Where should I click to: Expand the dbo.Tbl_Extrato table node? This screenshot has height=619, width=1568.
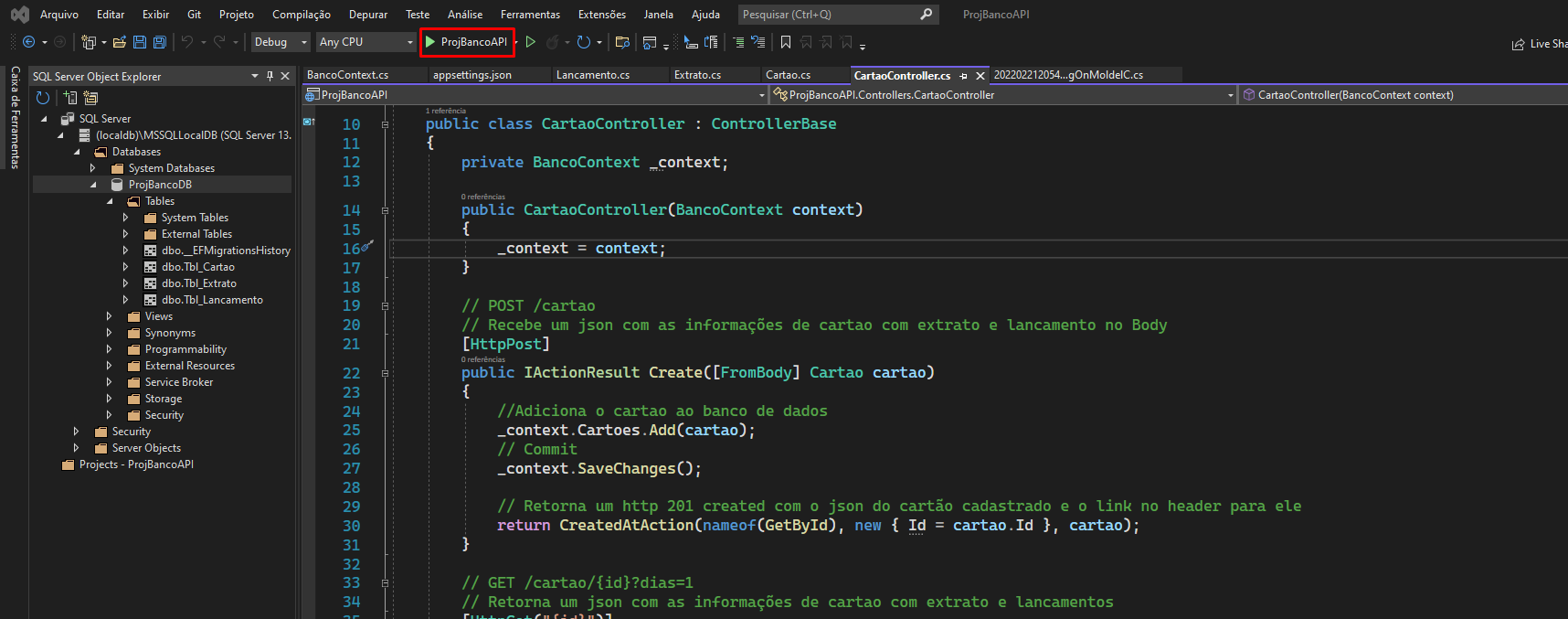(125, 283)
